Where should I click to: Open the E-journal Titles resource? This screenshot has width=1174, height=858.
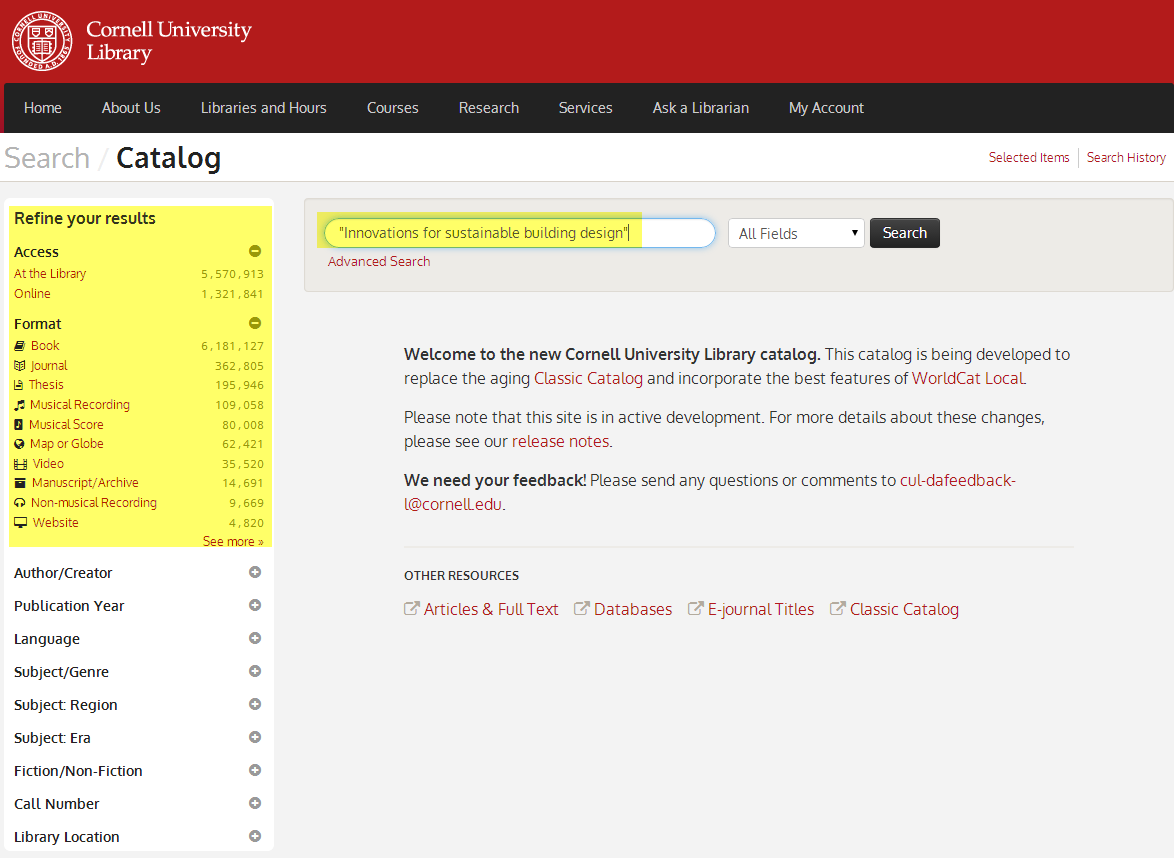point(761,609)
